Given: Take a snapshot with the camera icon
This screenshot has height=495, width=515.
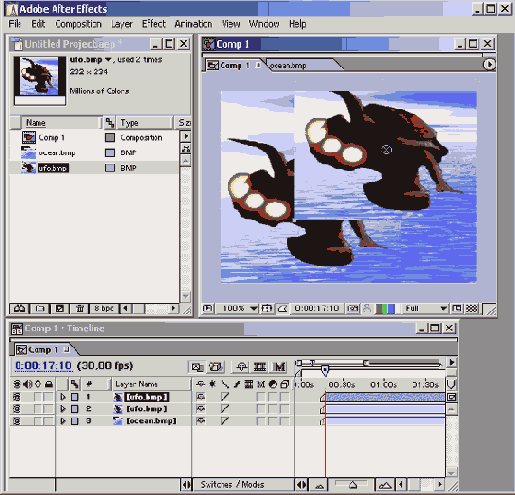Looking at the screenshot, I should [352, 308].
